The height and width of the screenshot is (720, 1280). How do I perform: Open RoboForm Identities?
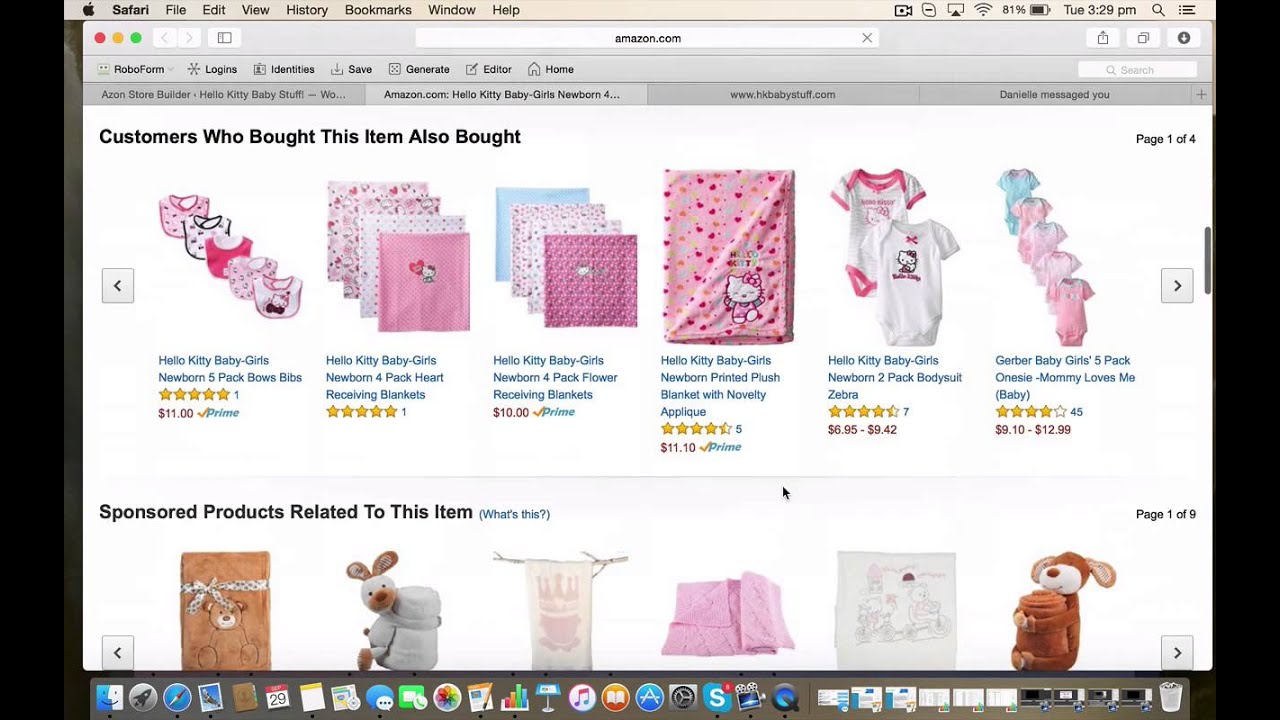284,69
